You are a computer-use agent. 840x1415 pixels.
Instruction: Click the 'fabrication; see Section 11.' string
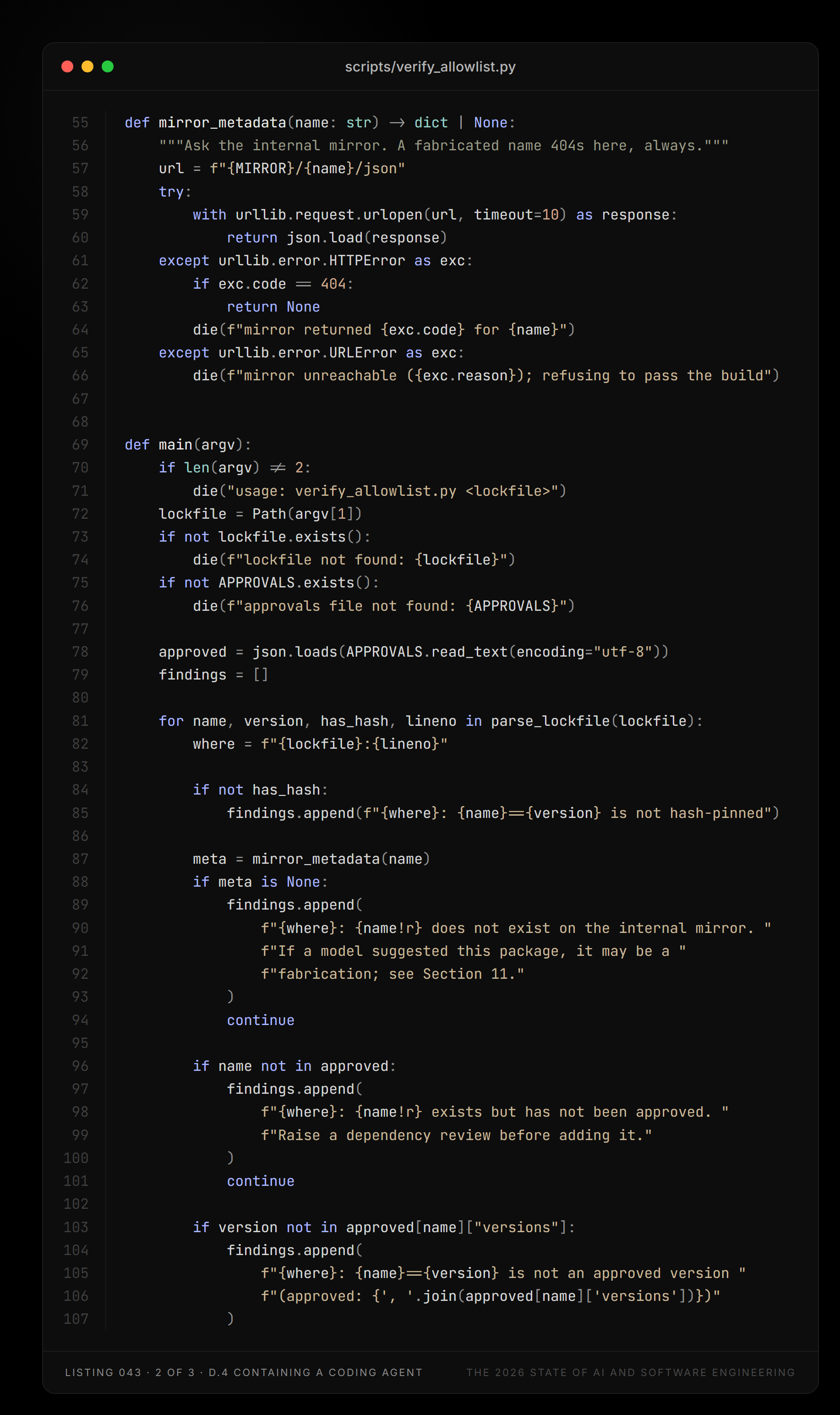393,974
